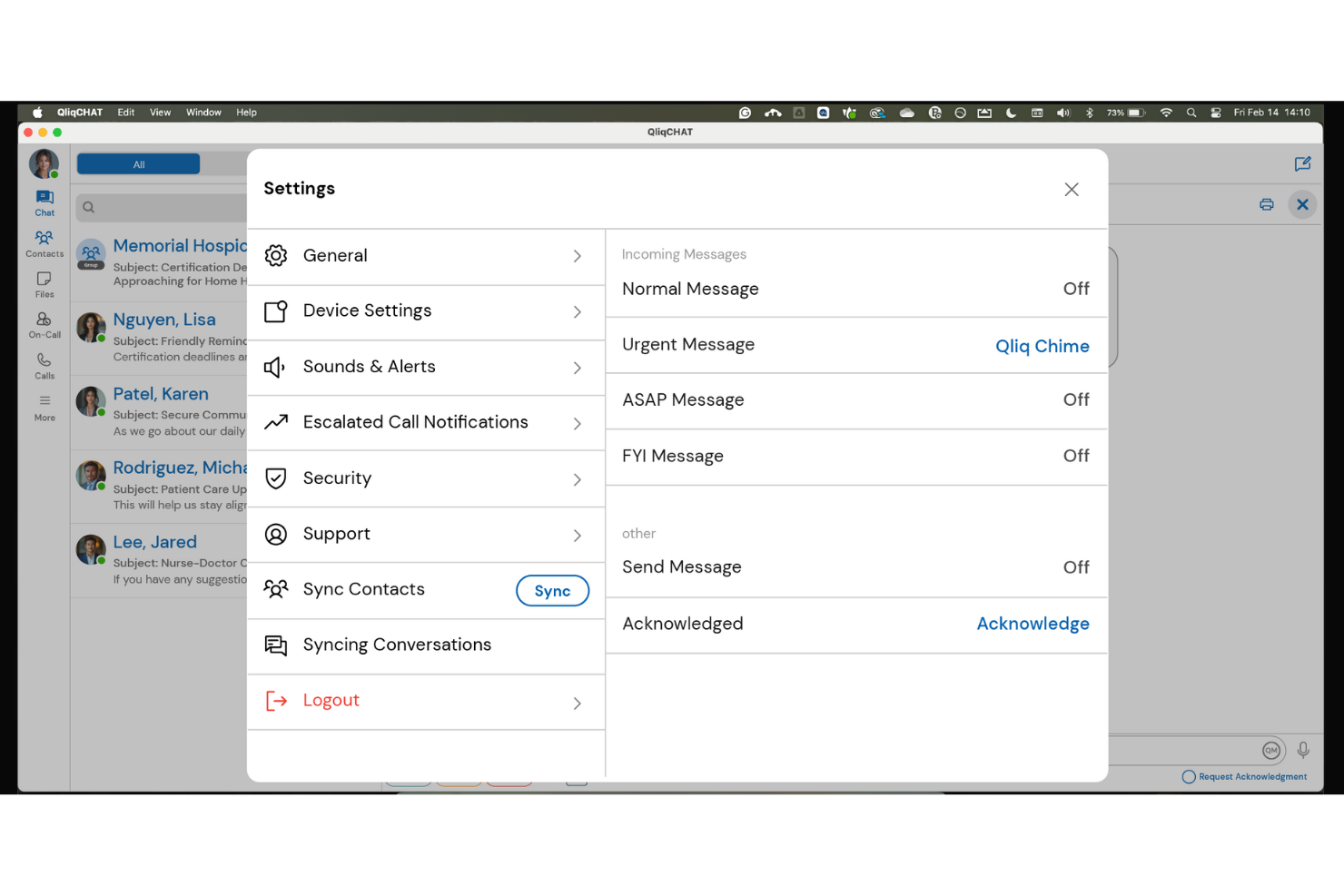Viewport: 1344px width, 896px height.
Task: Expand the Device Settings chevron
Action: tap(578, 312)
